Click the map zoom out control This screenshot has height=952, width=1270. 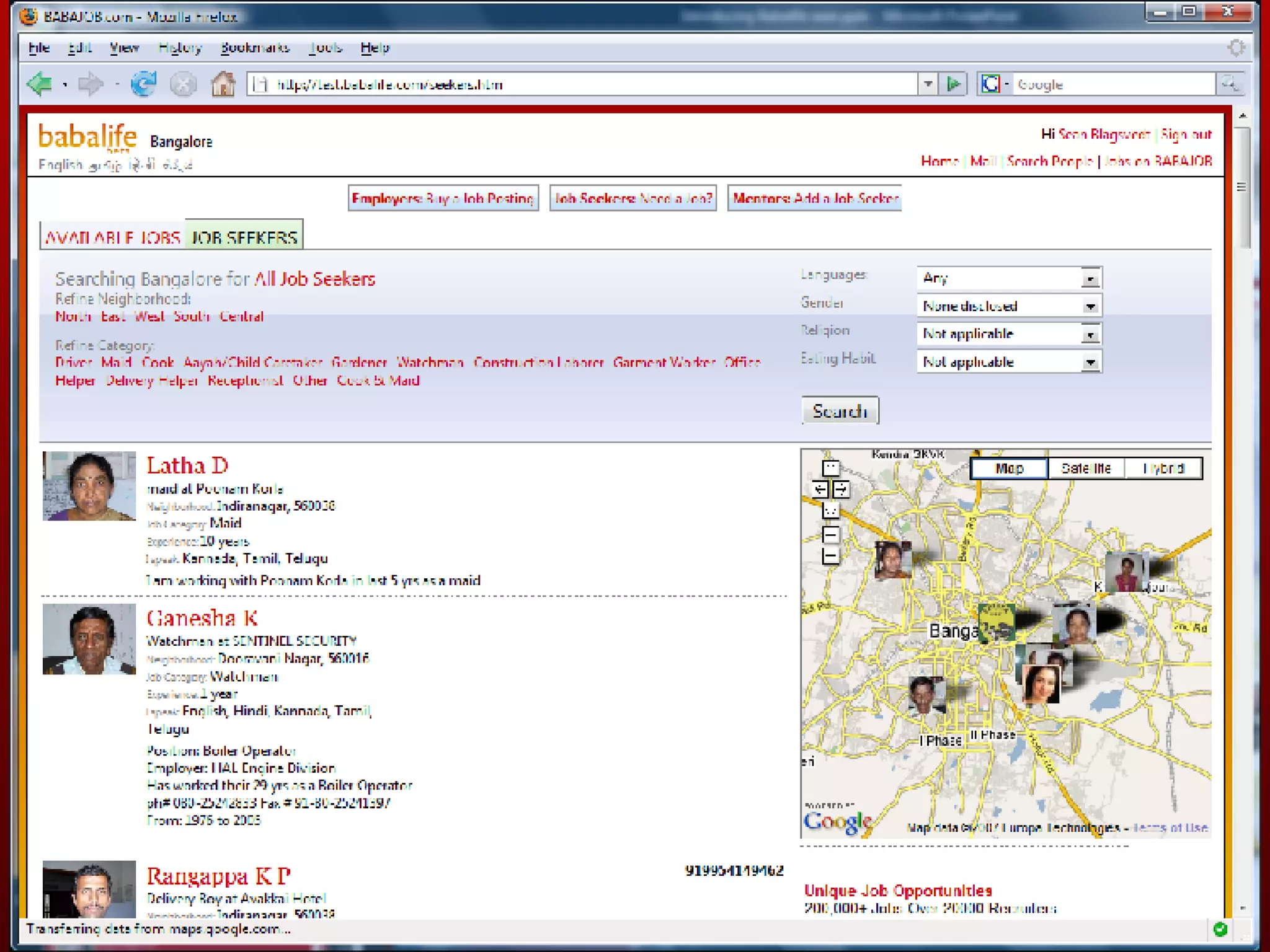[831, 556]
